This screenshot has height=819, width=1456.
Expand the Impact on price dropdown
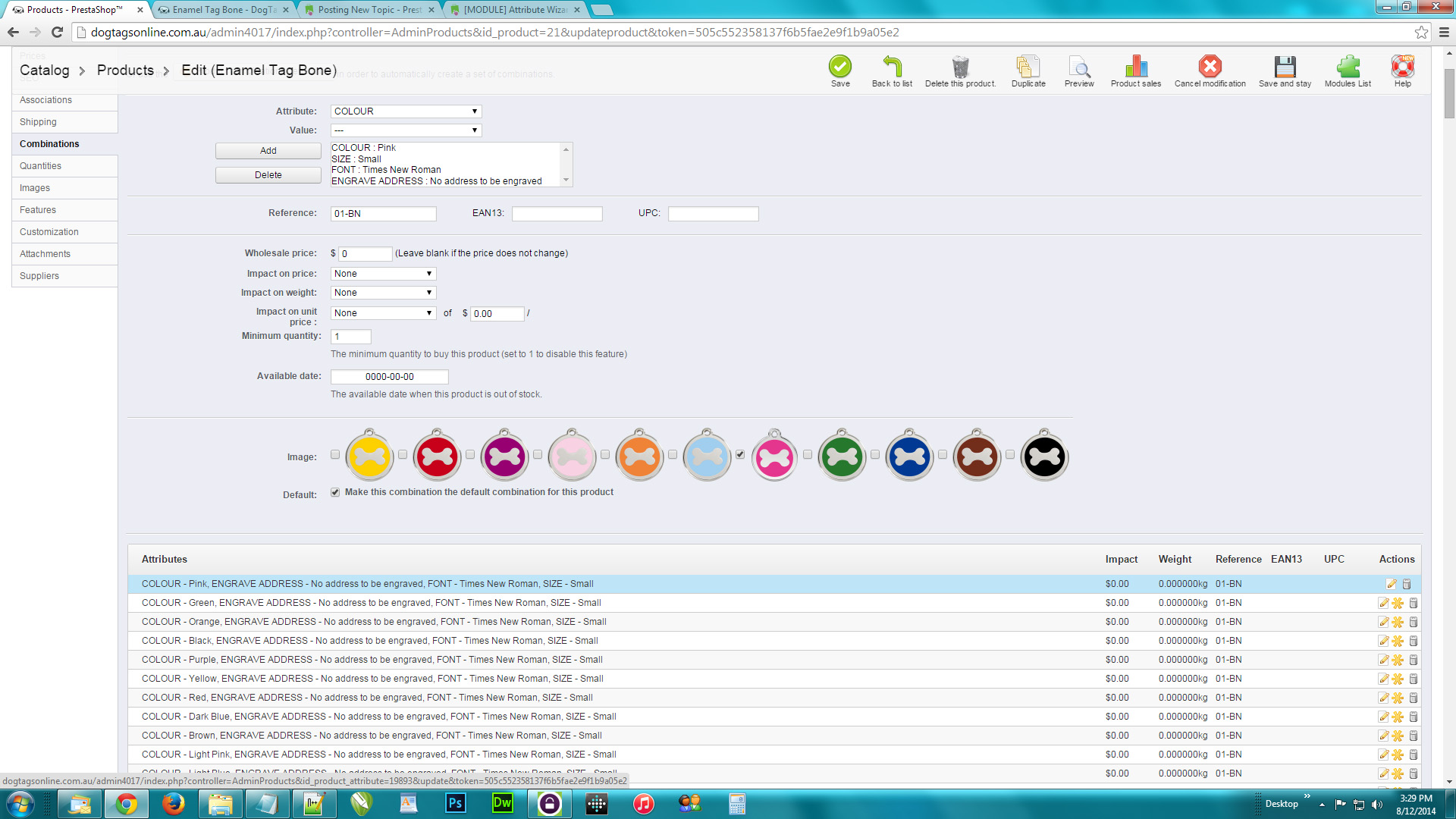pyautogui.click(x=383, y=274)
